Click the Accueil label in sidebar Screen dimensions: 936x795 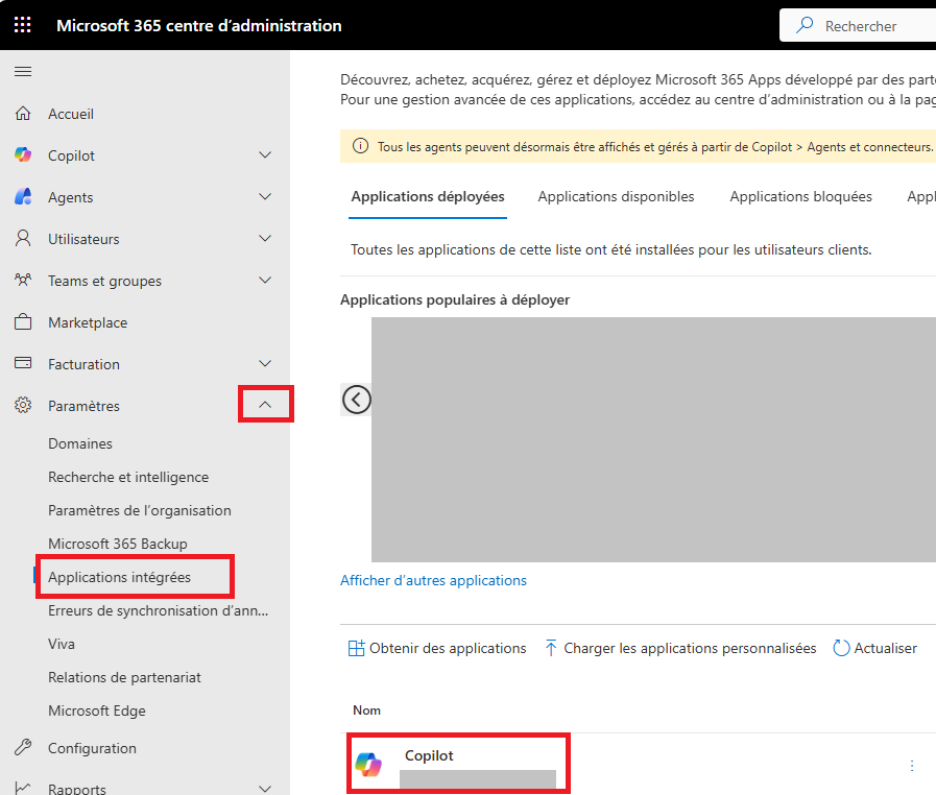pyautogui.click(x=70, y=113)
